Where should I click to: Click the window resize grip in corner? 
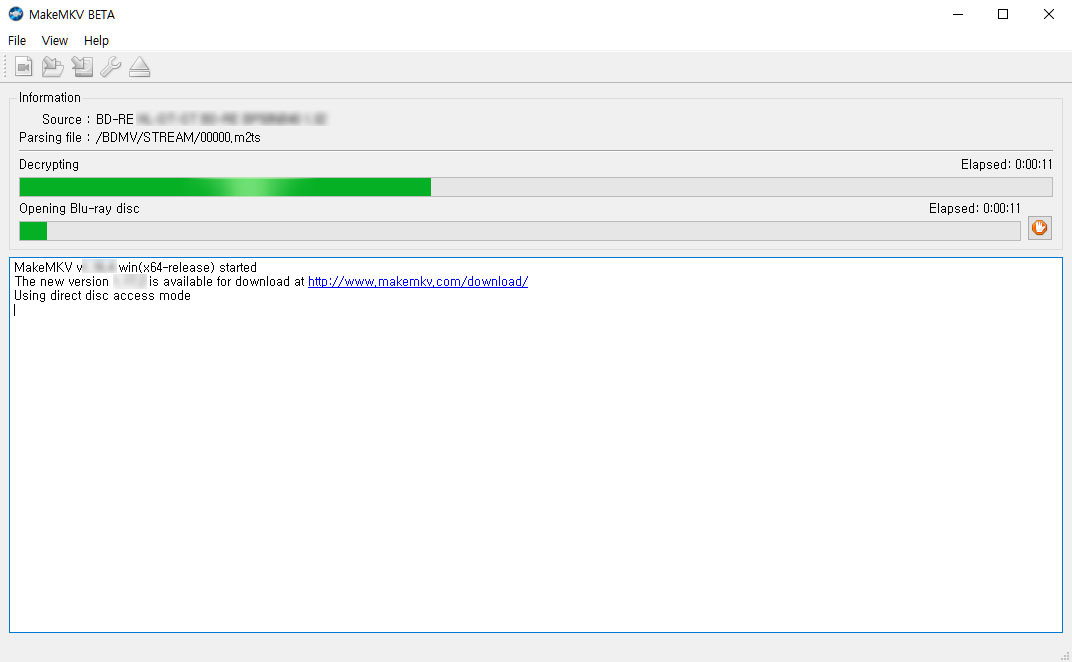click(1064, 655)
